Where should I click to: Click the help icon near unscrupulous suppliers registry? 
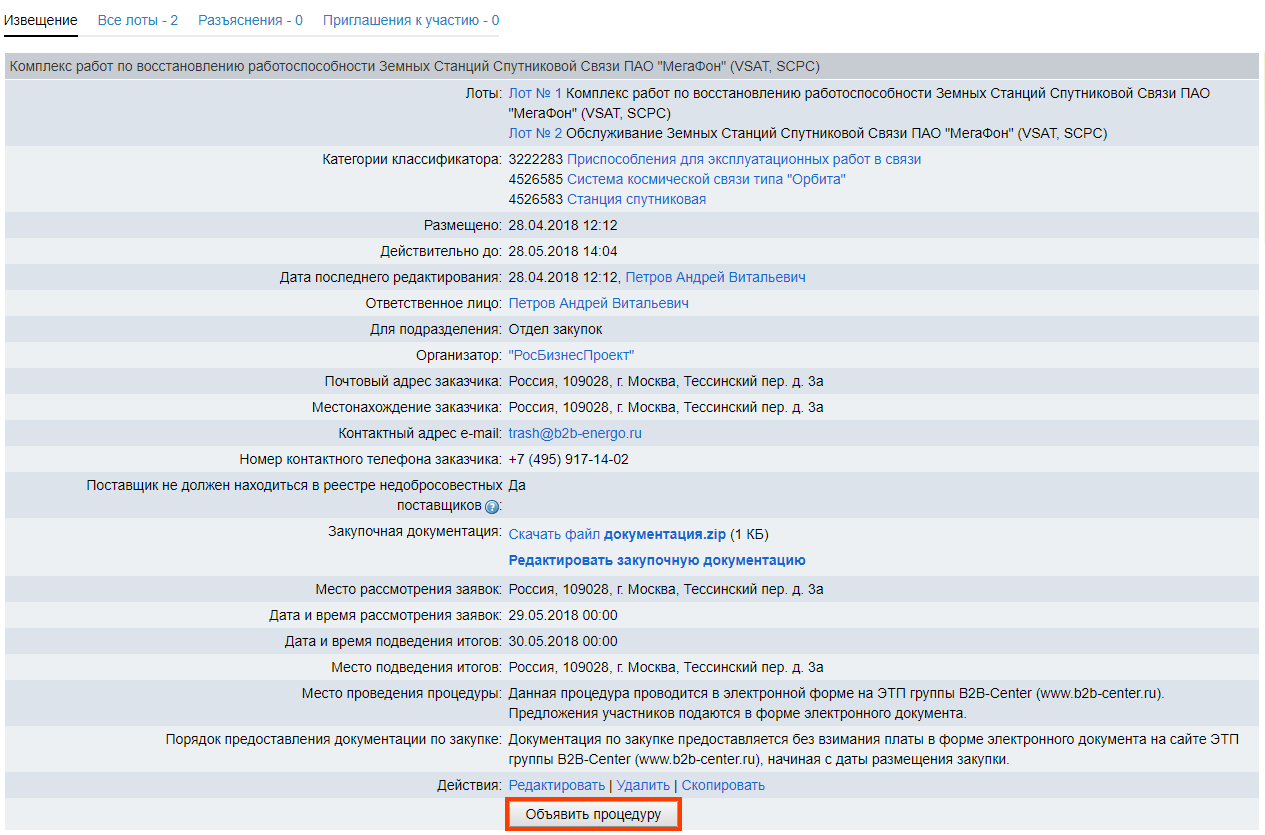coord(491,507)
